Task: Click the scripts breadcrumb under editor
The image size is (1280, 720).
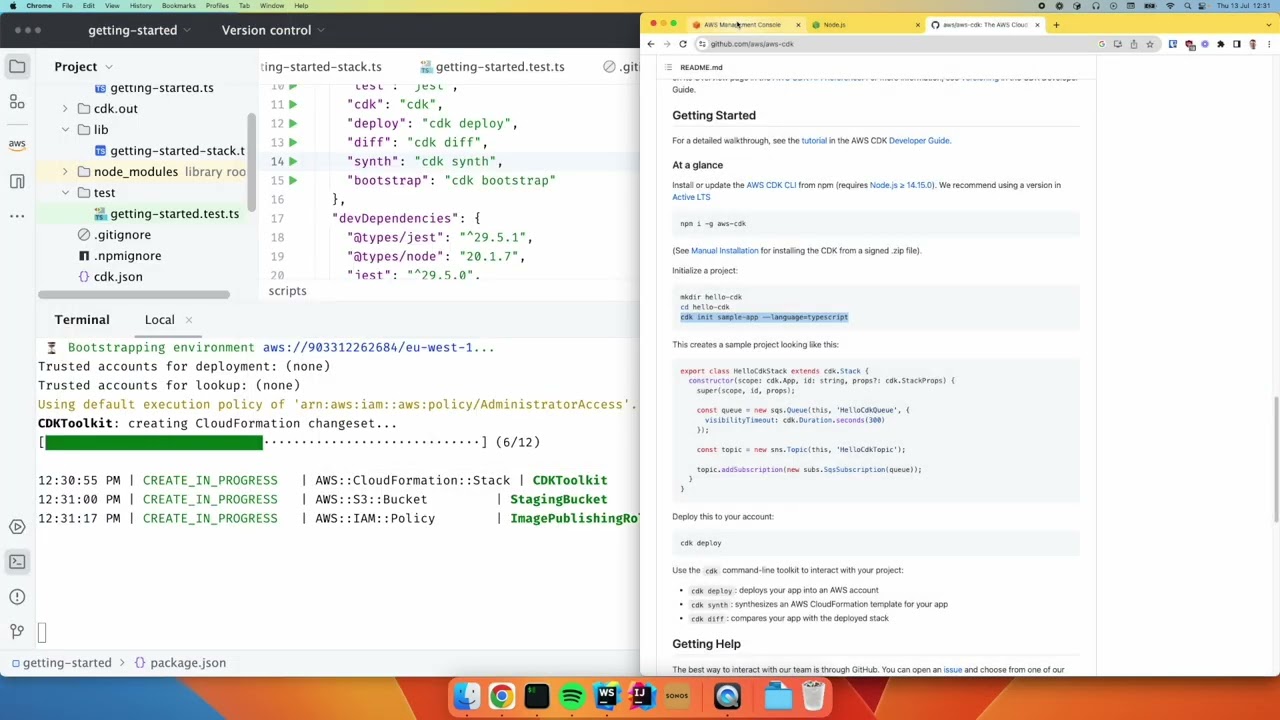Action: 287,291
